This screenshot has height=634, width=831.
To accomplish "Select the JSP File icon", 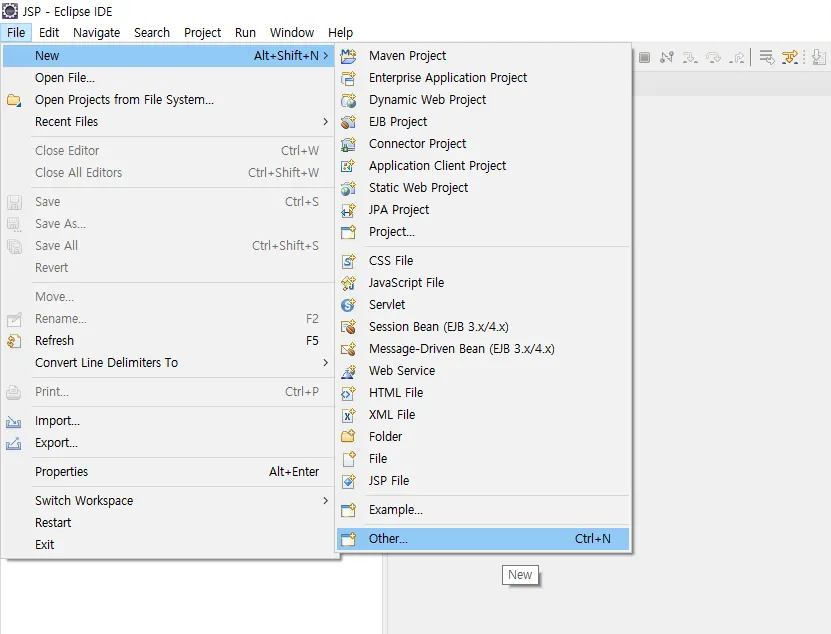I will click(348, 481).
